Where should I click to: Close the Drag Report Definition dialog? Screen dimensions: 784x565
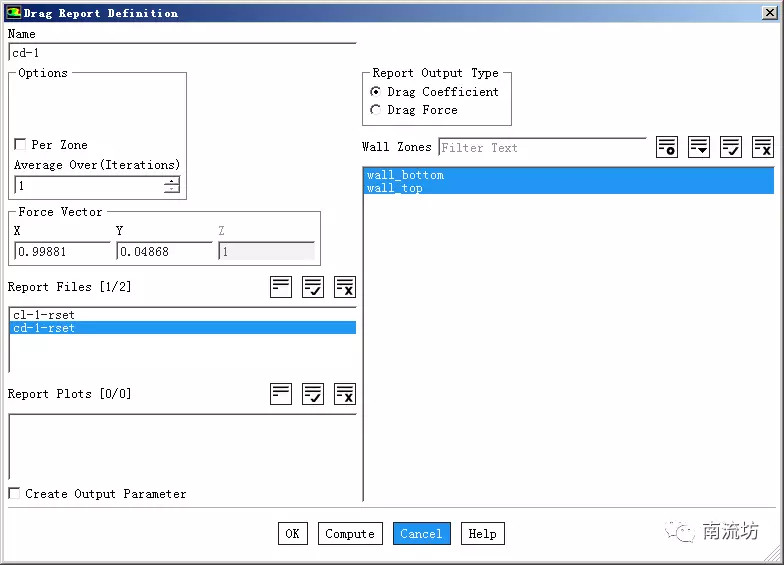pyautogui.click(x=770, y=13)
